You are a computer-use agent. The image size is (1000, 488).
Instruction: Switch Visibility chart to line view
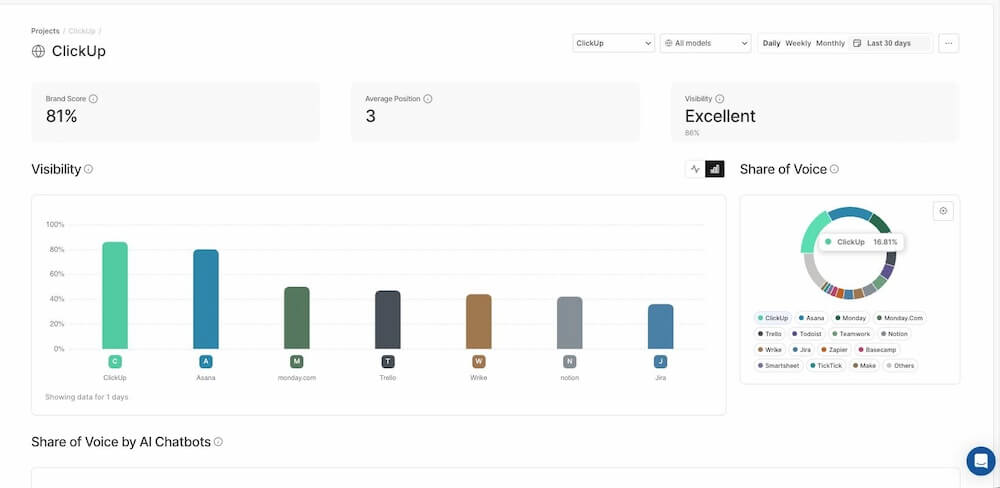[x=695, y=169]
